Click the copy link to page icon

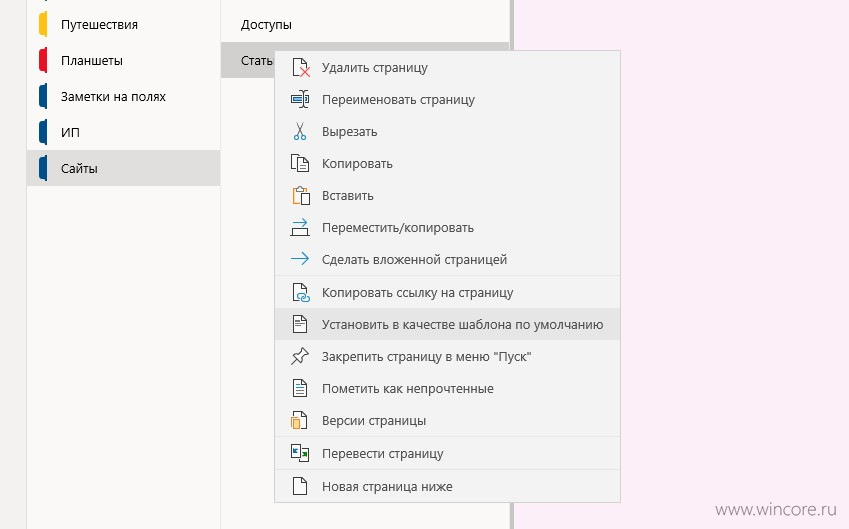[301, 292]
